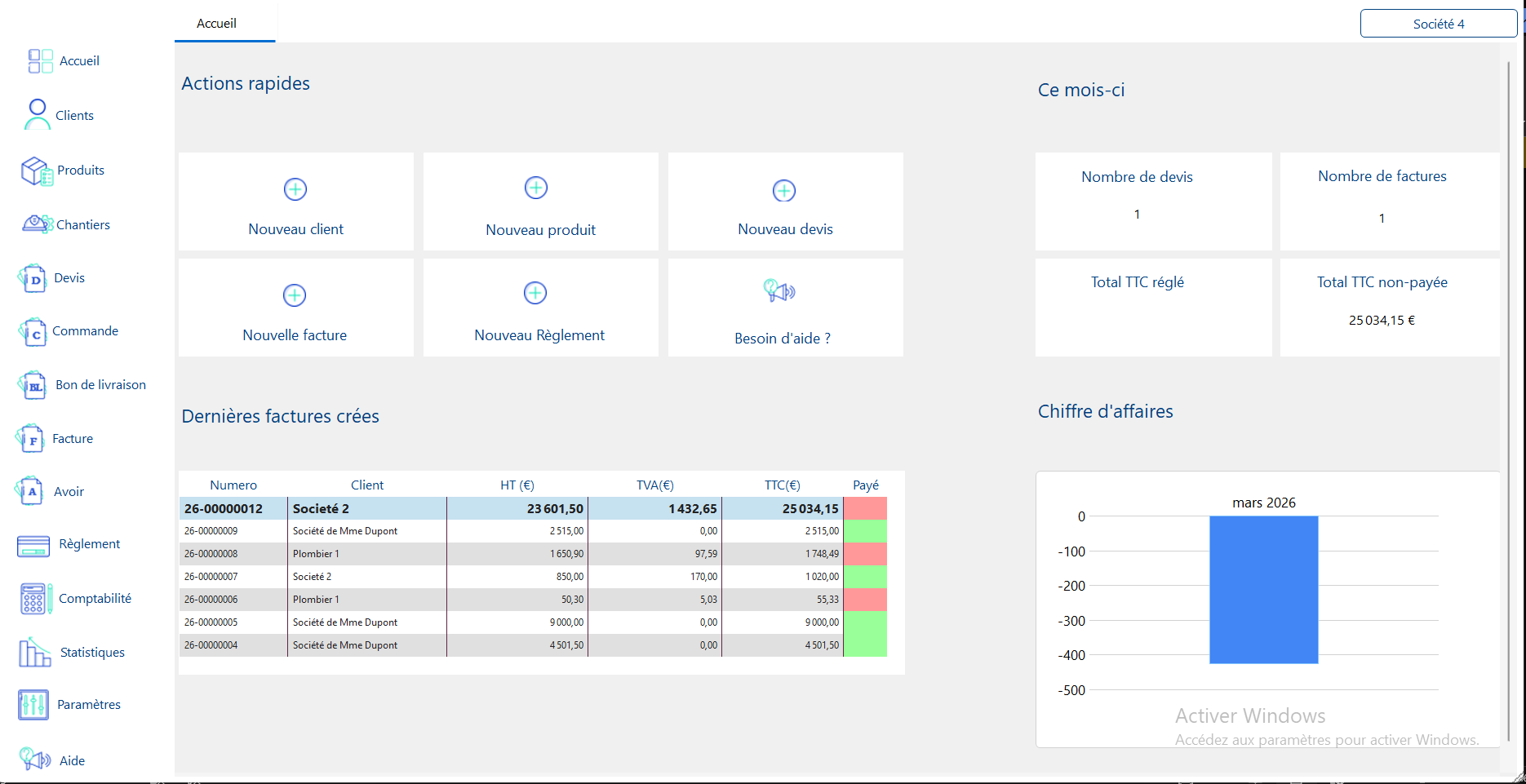Open the Produits box icon
The image size is (1526, 784).
(37, 171)
